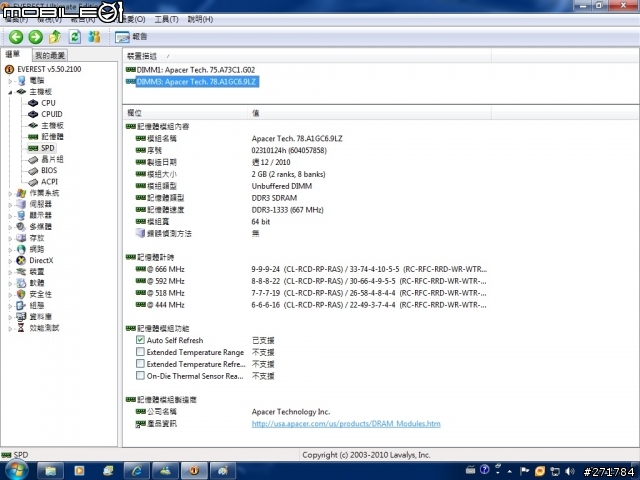Viewport: 640px width, 480px height.
Task: Click the Apacer Technology Inc. company value
Action: coord(291,412)
